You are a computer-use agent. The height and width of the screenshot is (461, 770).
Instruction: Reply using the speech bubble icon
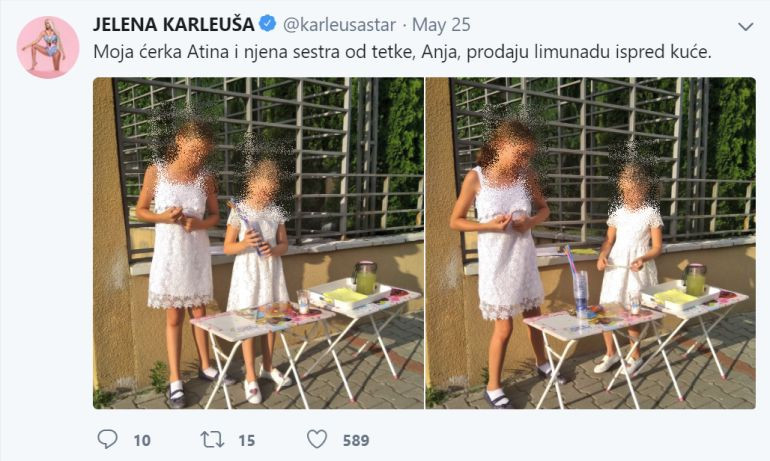coord(107,439)
